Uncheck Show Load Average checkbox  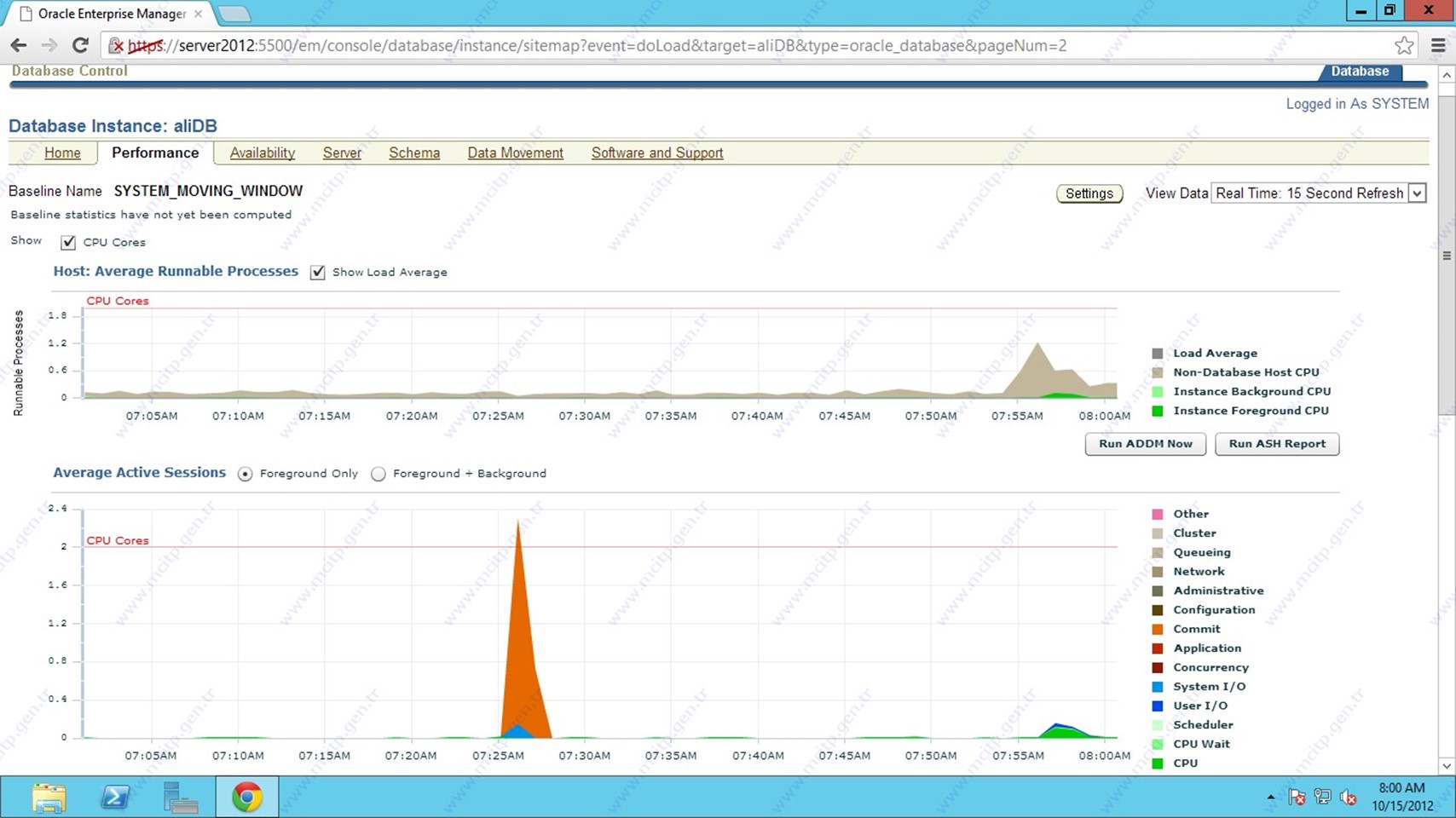click(x=317, y=273)
